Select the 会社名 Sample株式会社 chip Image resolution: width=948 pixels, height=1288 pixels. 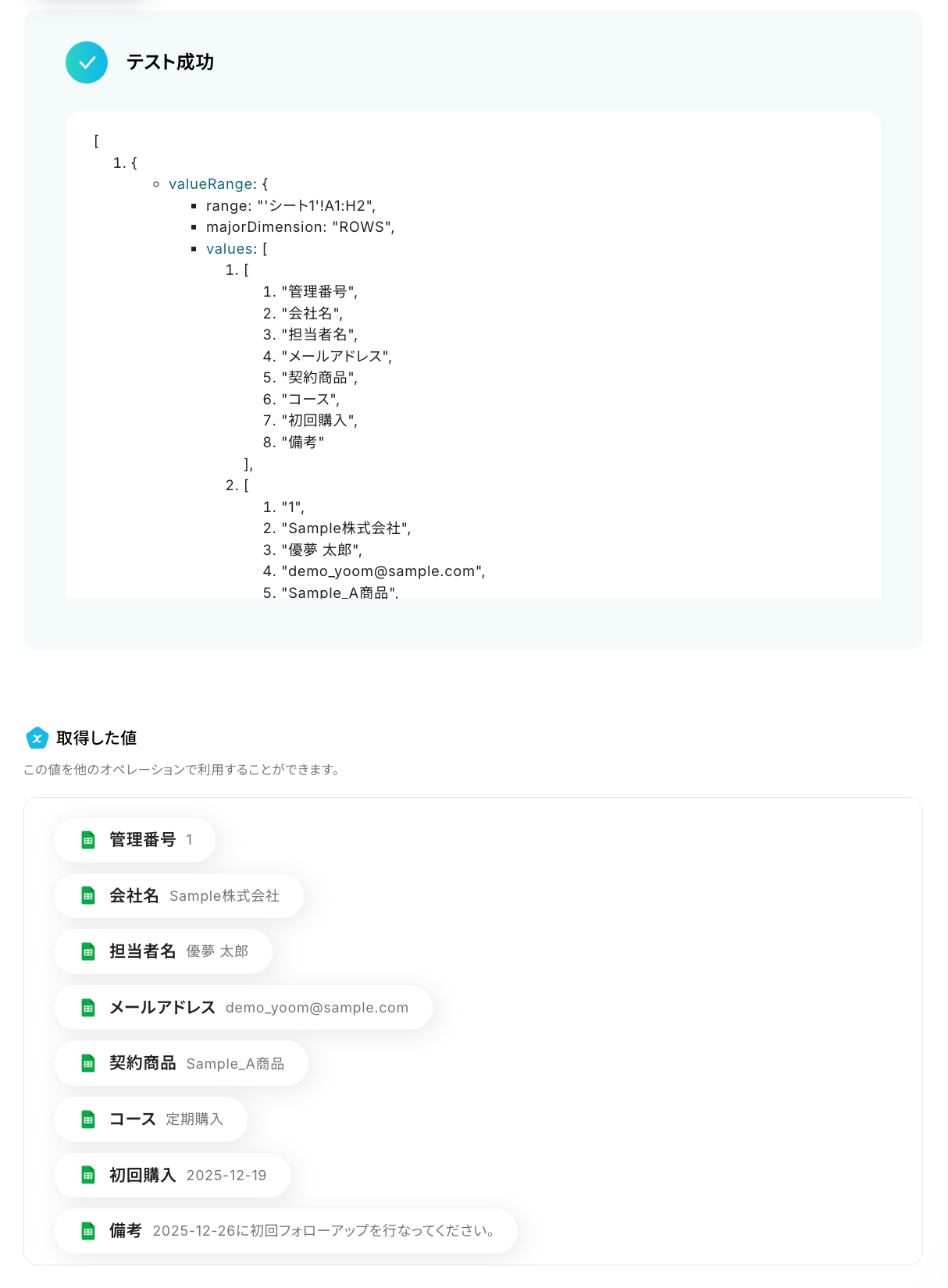click(178, 896)
